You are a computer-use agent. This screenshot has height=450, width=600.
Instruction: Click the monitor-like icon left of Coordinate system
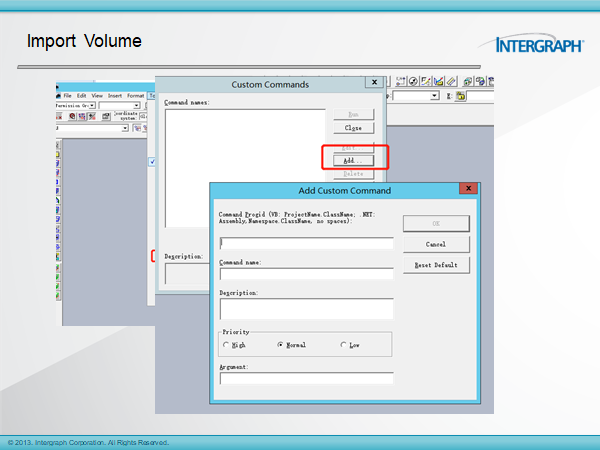tap(106, 116)
